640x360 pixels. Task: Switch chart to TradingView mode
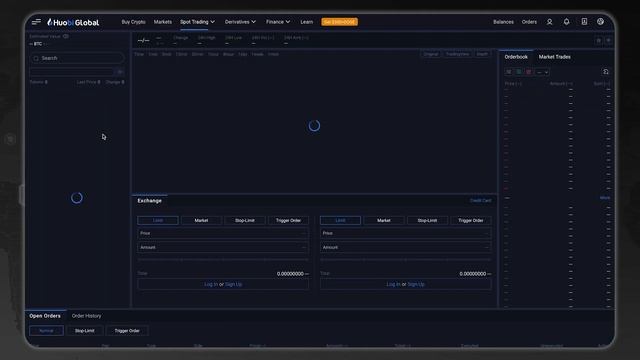457,54
